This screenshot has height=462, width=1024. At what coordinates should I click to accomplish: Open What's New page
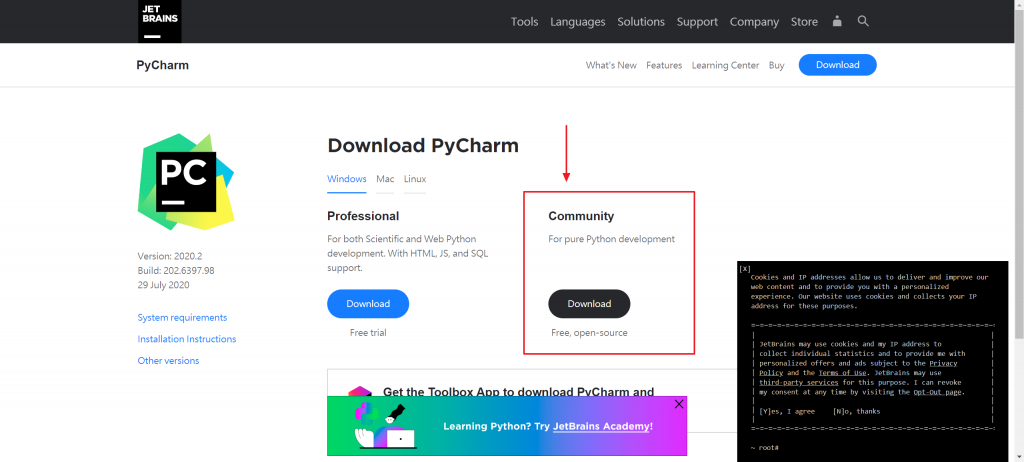[611, 65]
